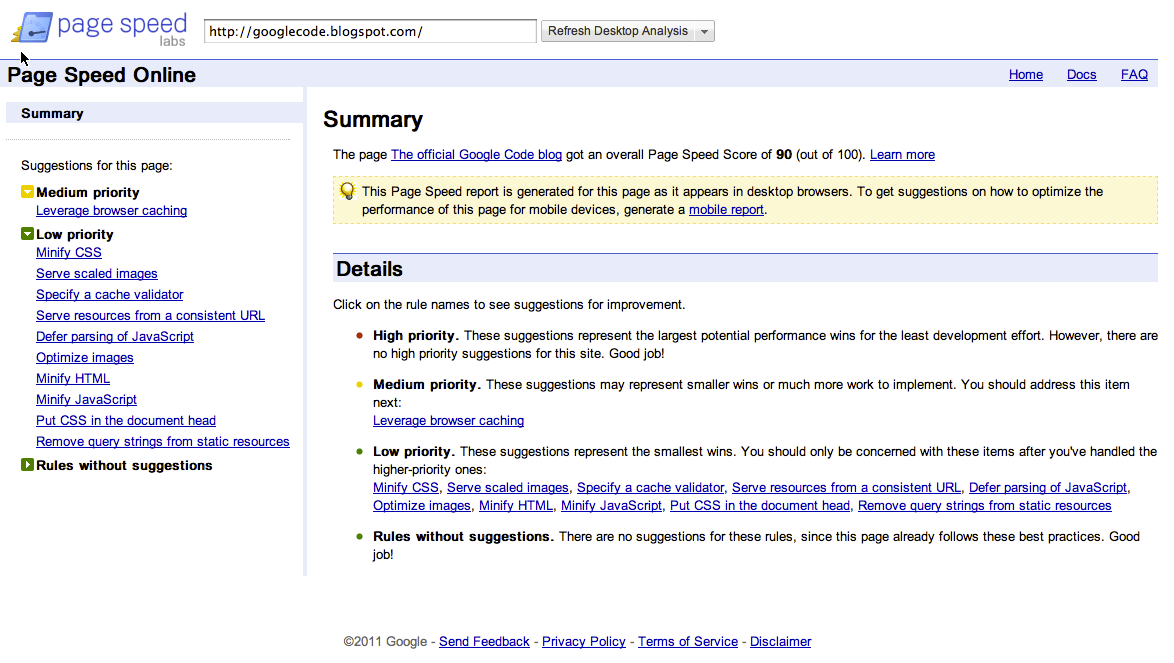Open Defer parsing of JavaScript in the sidebar

(115, 337)
